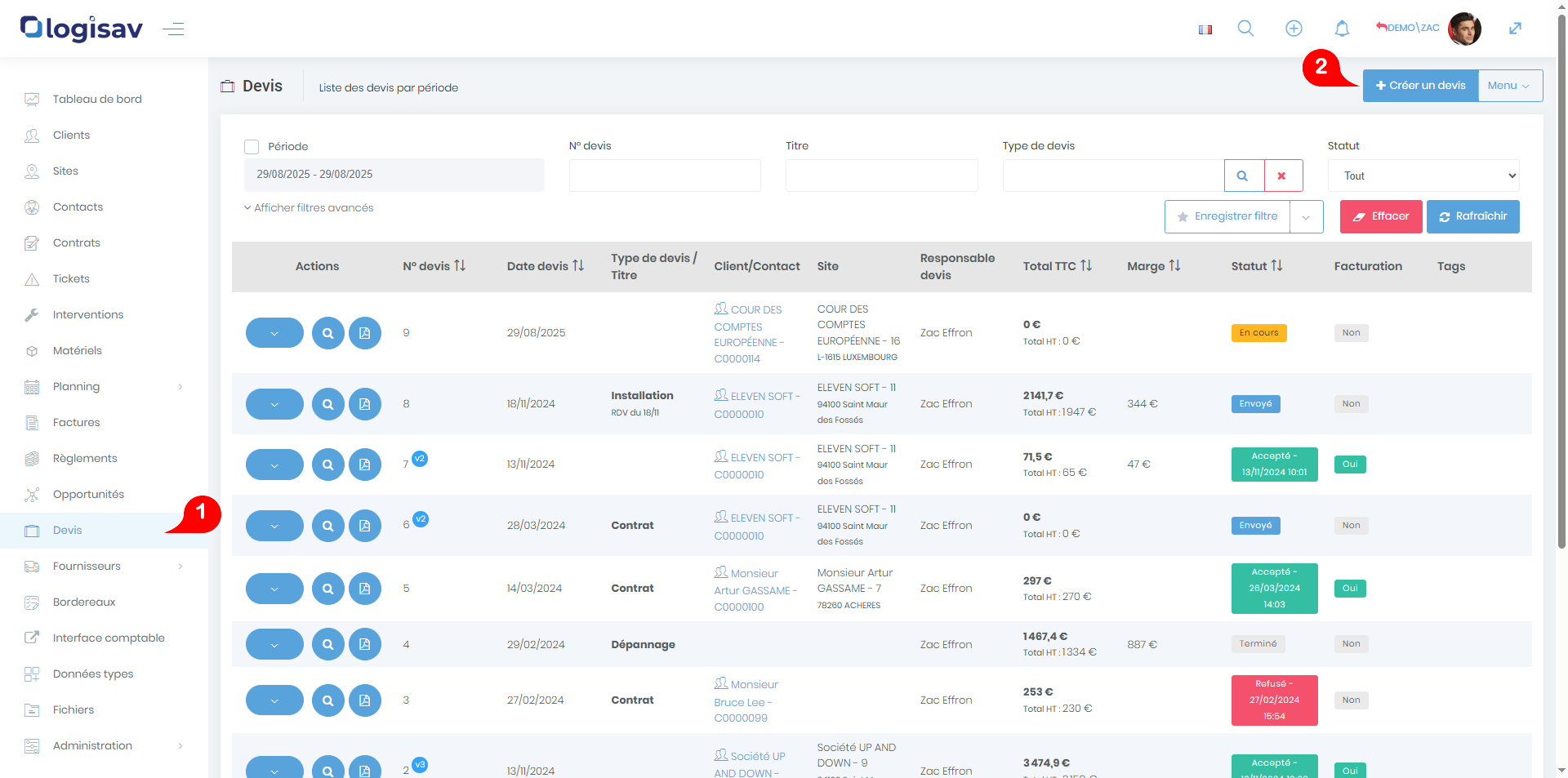Enable the Période checkbox
The width and height of the screenshot is (1568, 778).
coord(252,147)
